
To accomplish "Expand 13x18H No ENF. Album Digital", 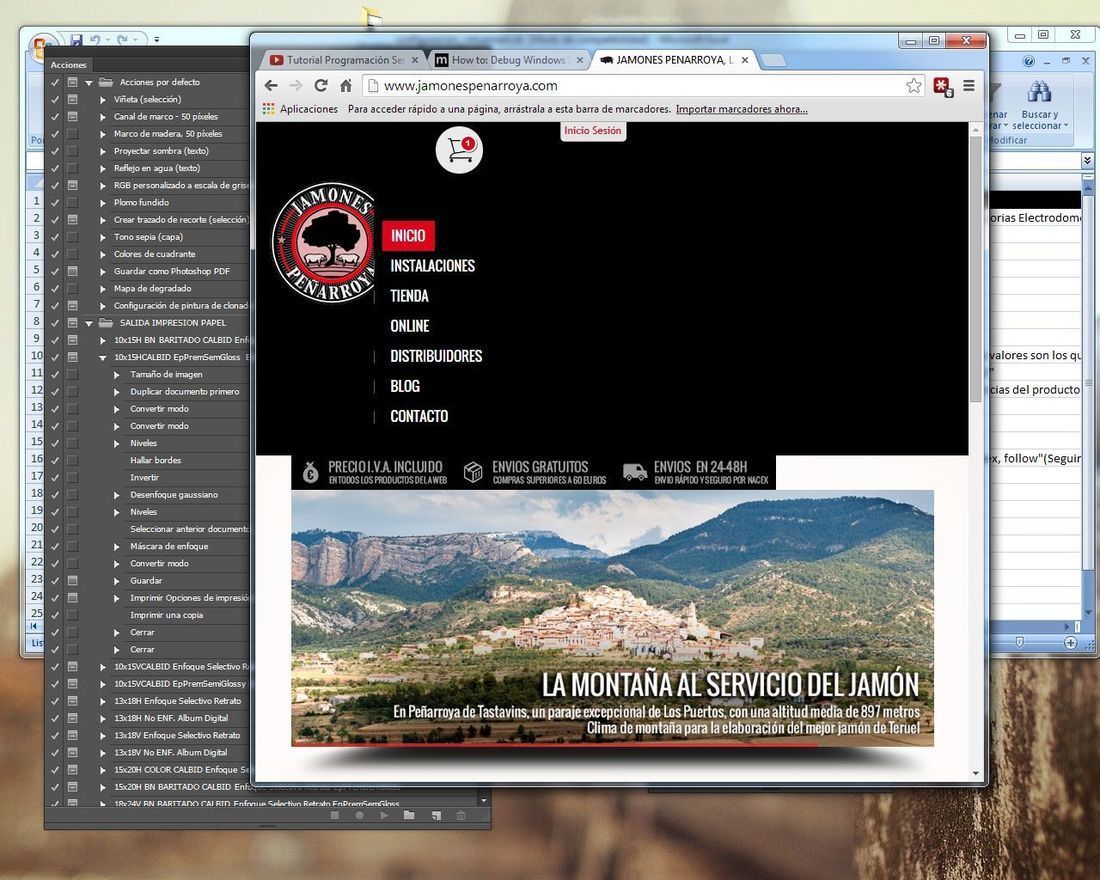I will 103,719.
